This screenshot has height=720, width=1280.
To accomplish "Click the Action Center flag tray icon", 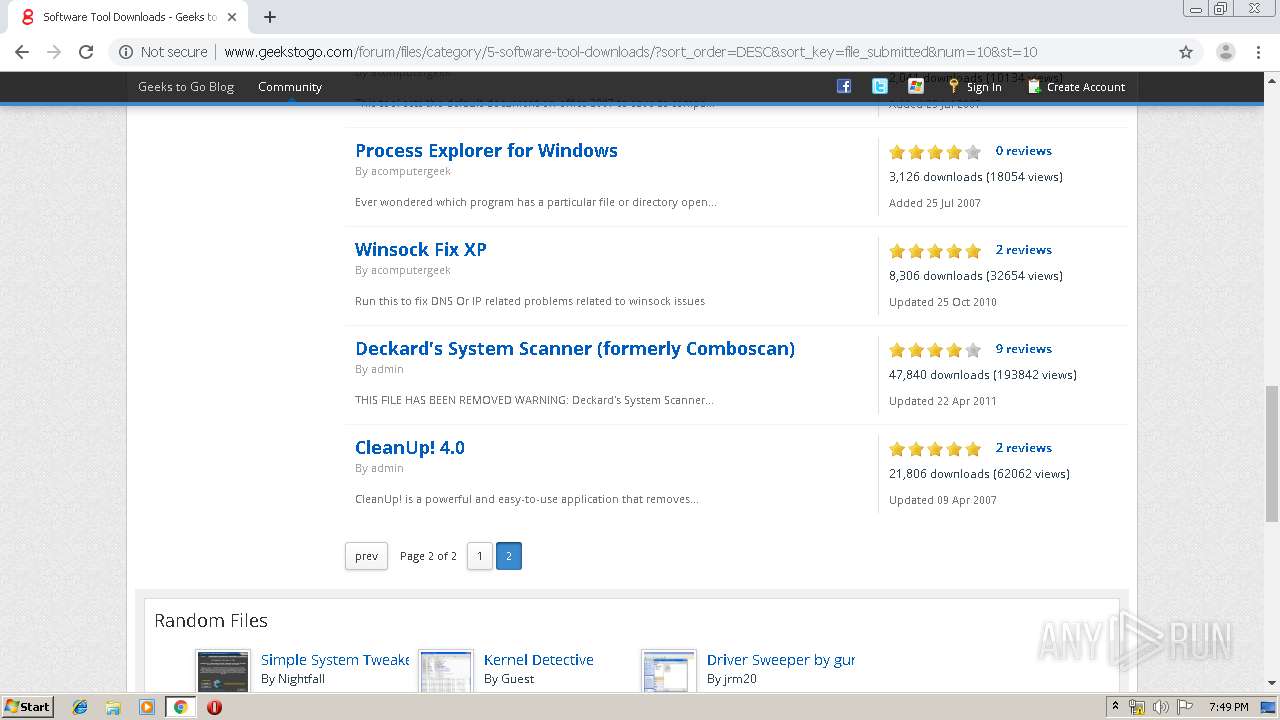I will [1185, 707].
